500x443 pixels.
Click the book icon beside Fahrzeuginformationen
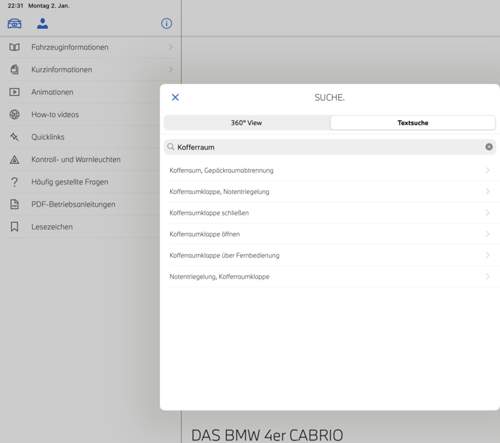coord(14,47)
